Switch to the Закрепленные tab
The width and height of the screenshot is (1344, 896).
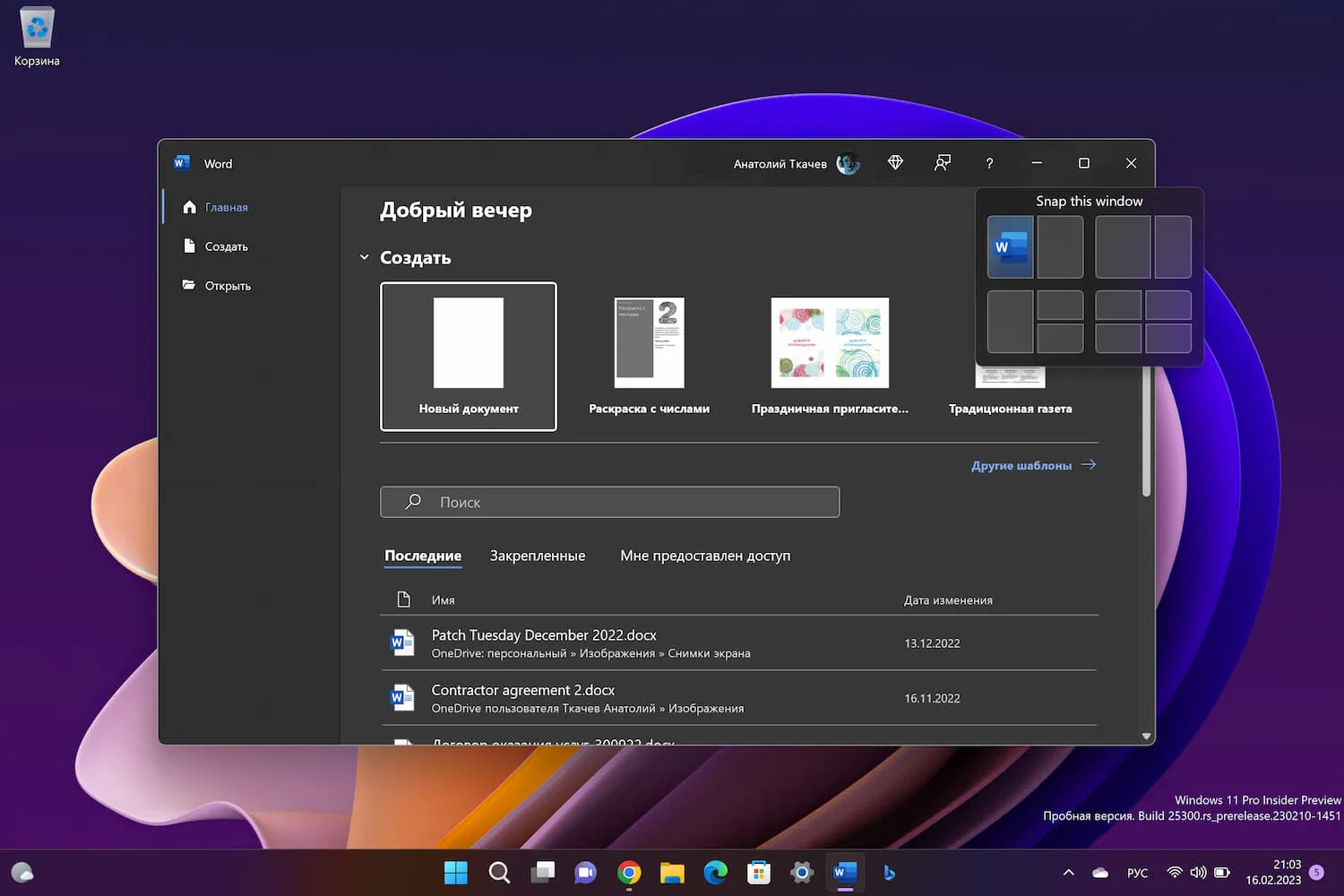tap(537, 556)
